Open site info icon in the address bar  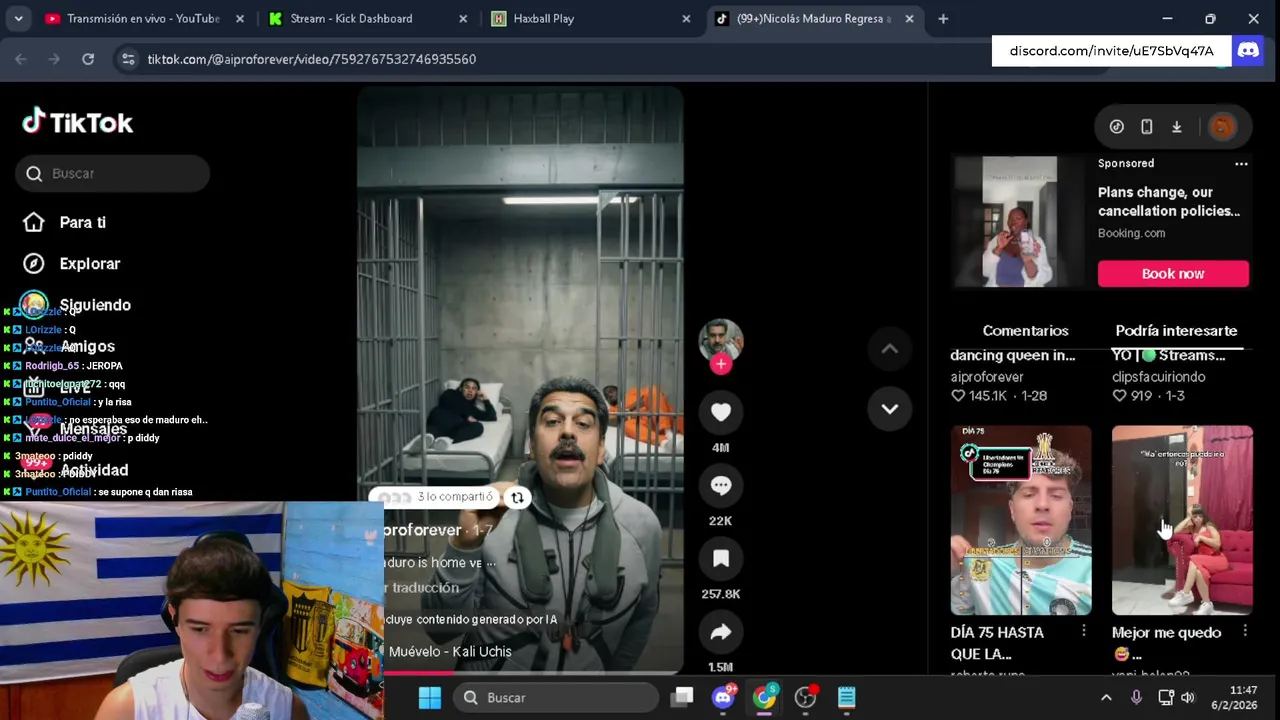(128, 59)
